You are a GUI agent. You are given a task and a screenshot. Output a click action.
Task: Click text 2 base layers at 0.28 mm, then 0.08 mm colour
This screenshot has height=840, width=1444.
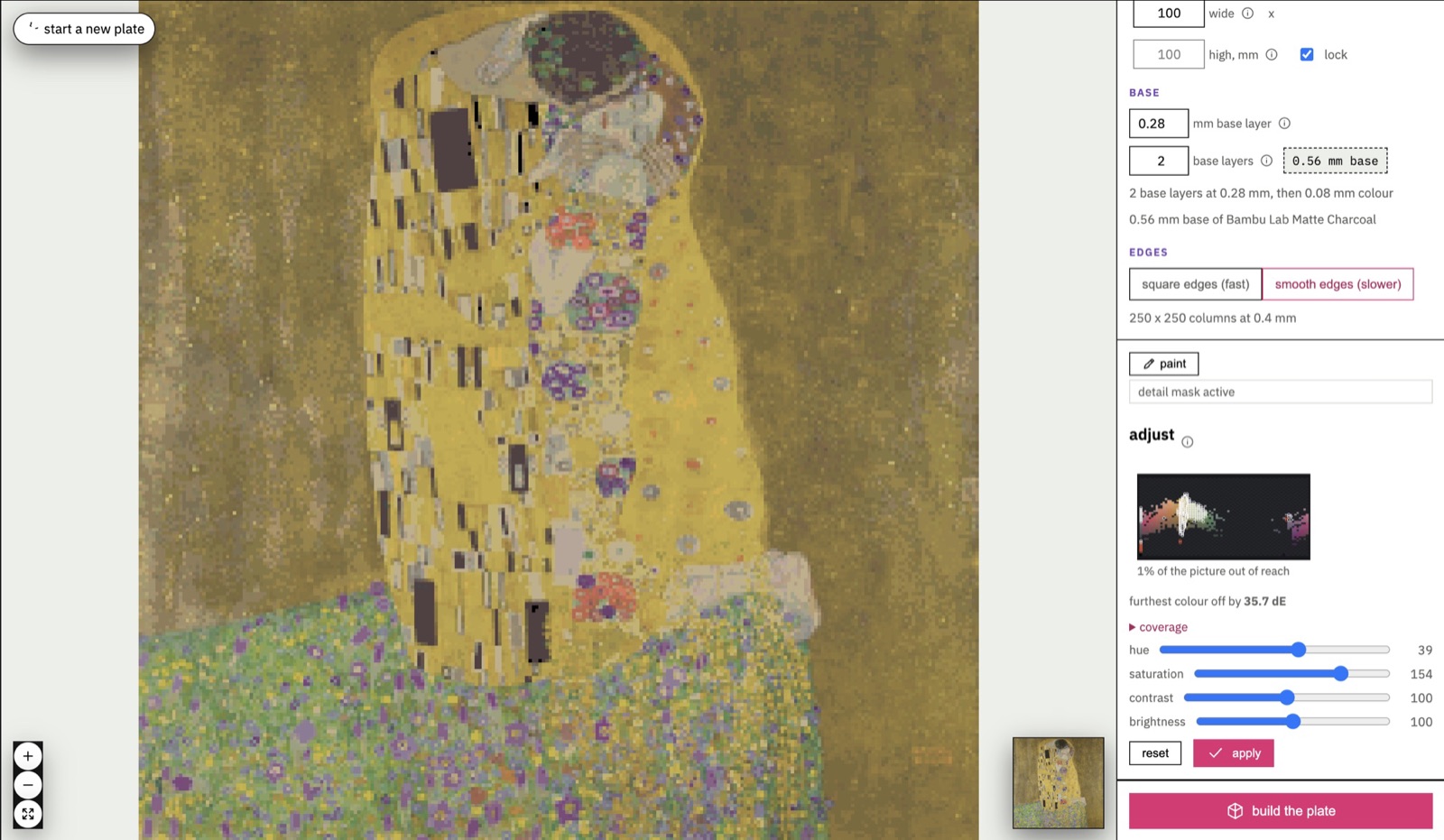(1261, 194)
